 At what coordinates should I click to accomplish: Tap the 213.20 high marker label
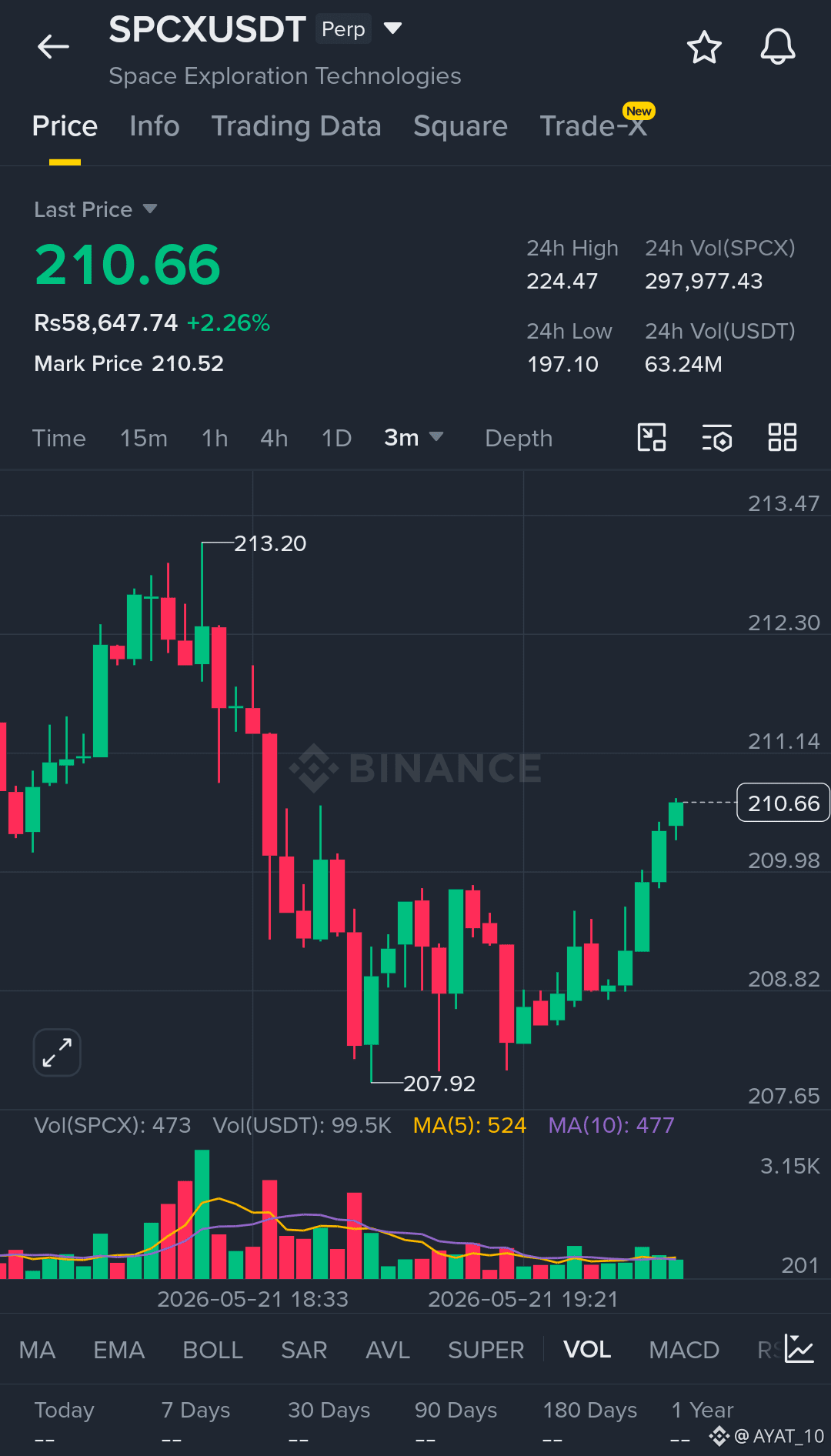point(270,543)
